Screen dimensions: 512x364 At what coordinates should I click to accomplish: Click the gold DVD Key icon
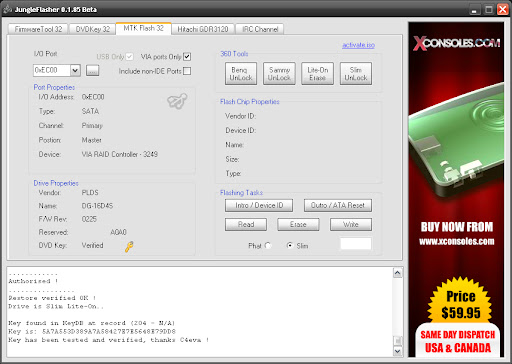(129, 246)
